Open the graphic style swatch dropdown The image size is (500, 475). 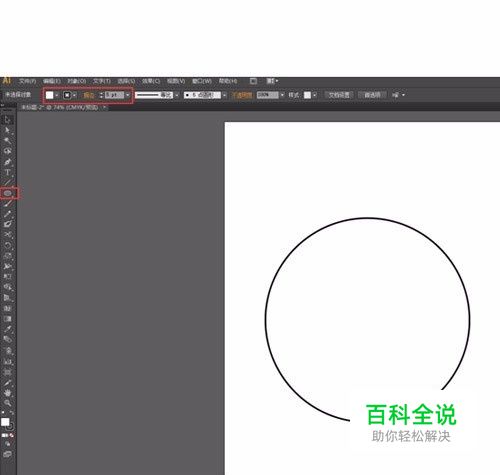pyautogui.click(x=314, y=95)
